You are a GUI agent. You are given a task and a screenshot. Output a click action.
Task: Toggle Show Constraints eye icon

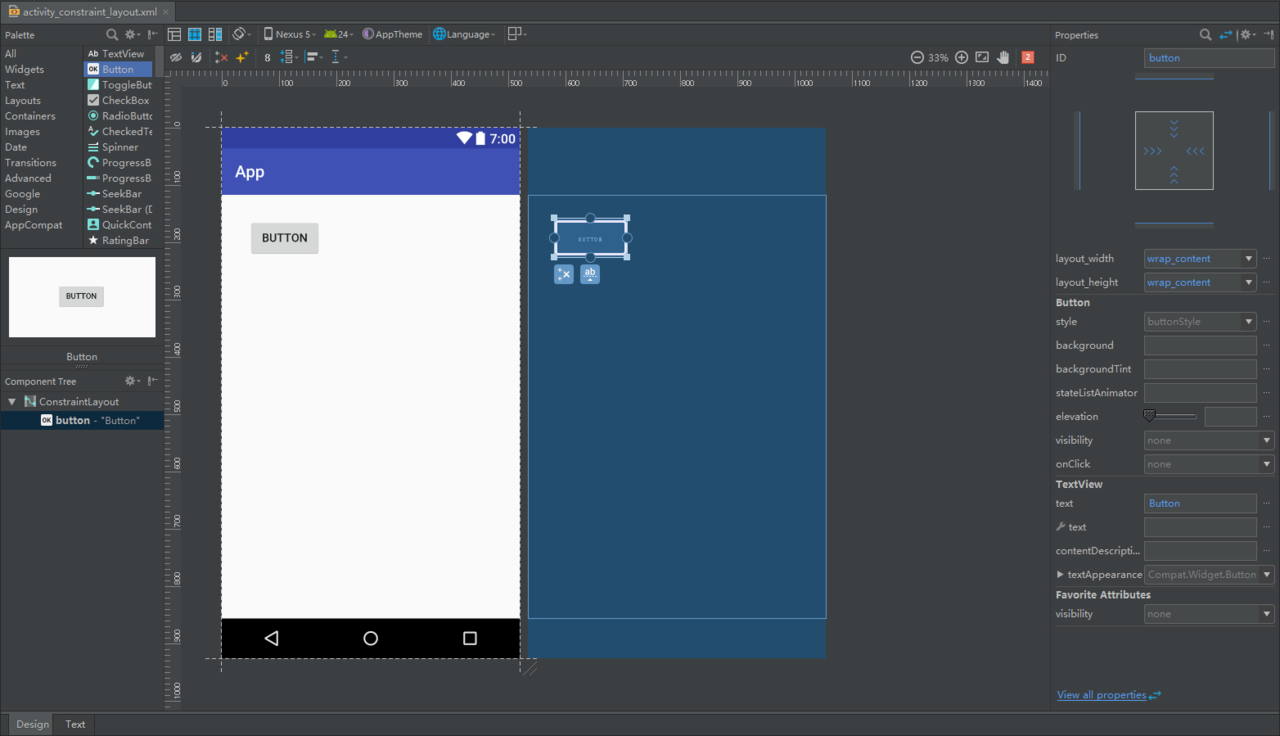click(x=176, y=58)
